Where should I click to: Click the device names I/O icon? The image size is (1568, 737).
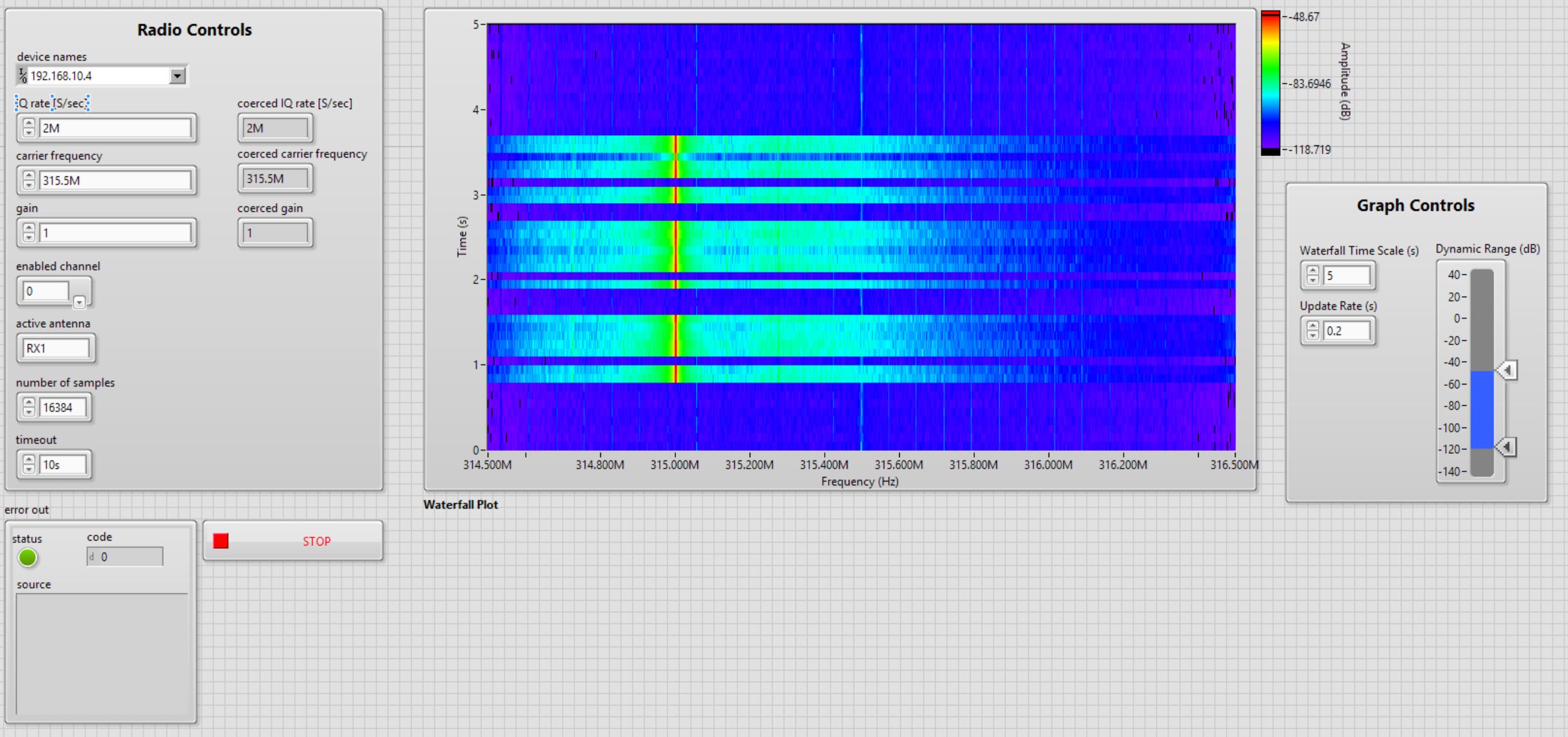coord(23,76)
